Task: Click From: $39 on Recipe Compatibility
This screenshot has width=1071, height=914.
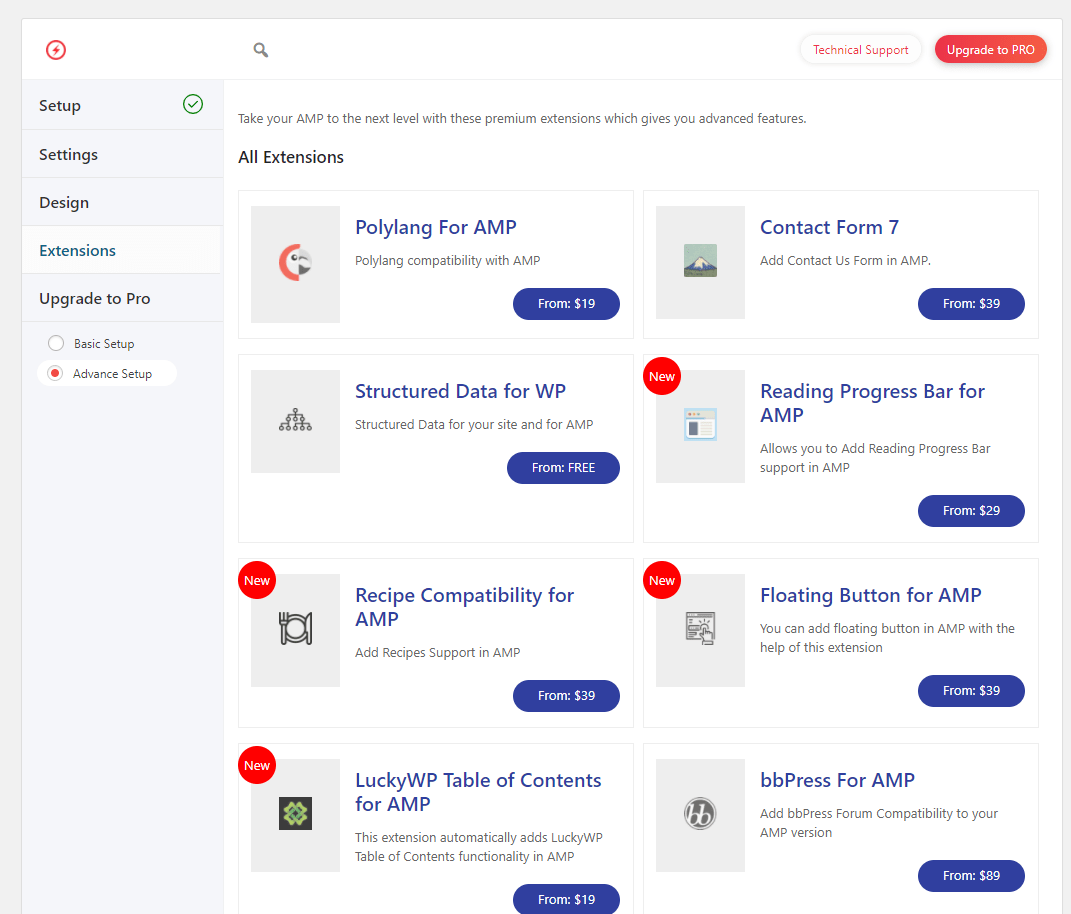Action: tap(566, 696)
